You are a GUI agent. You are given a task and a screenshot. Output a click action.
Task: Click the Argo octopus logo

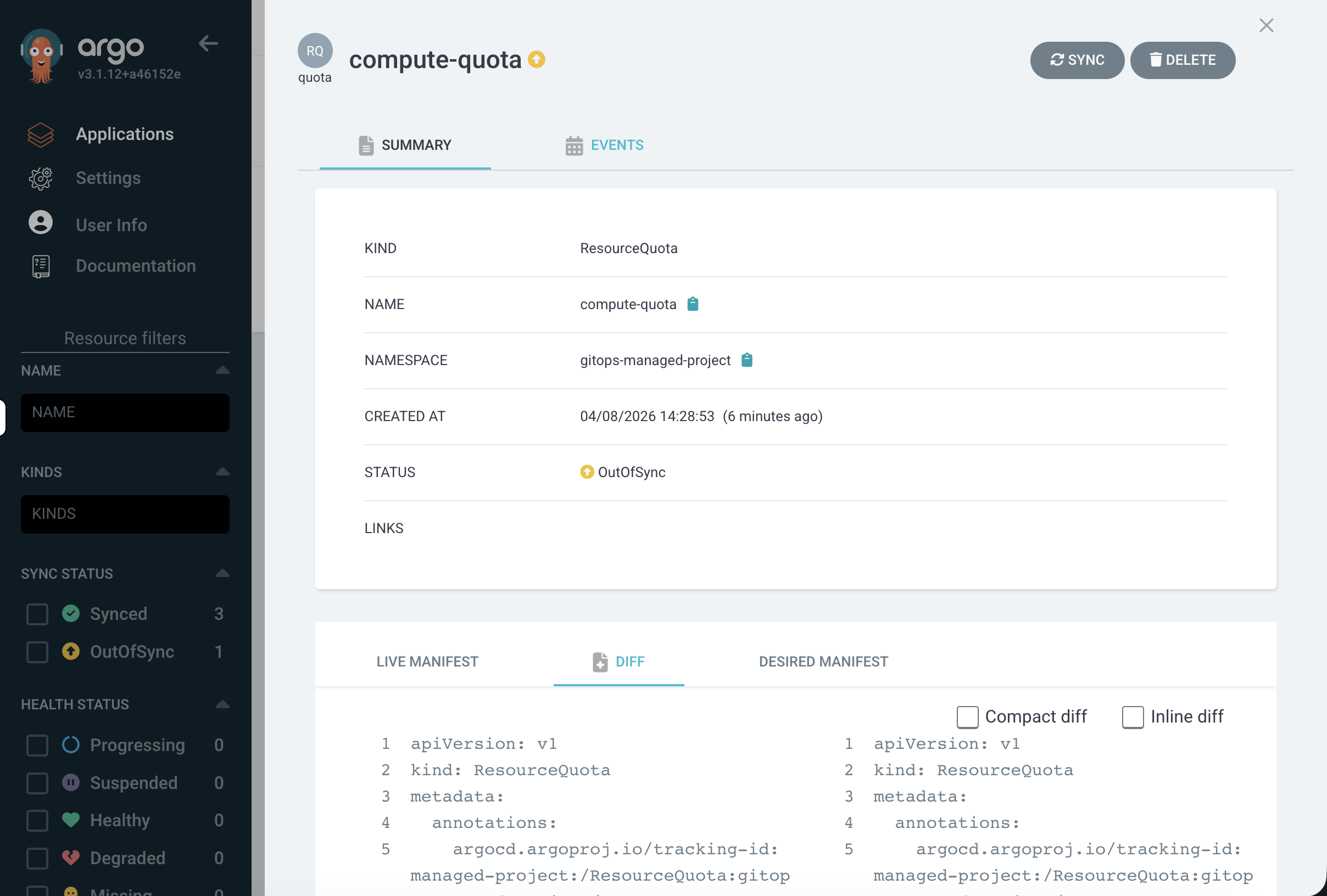coord(42,55)
